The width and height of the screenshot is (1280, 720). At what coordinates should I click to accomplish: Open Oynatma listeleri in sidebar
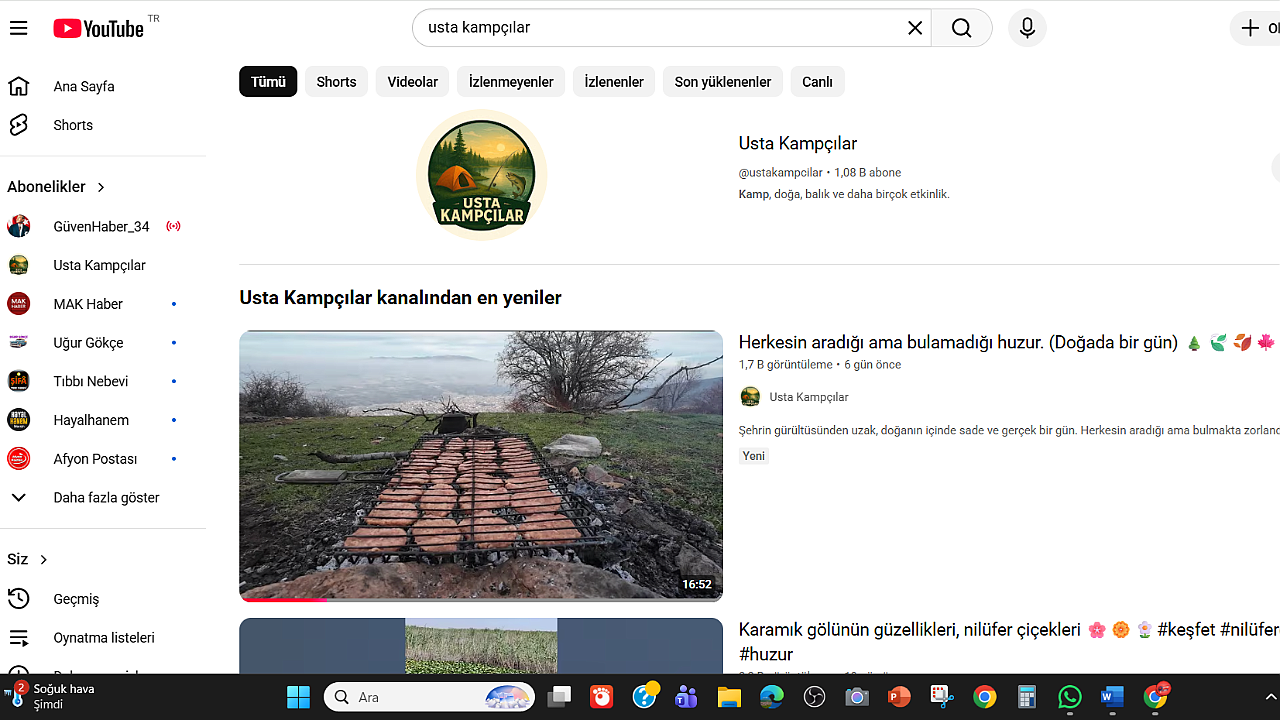pos(103,638)
